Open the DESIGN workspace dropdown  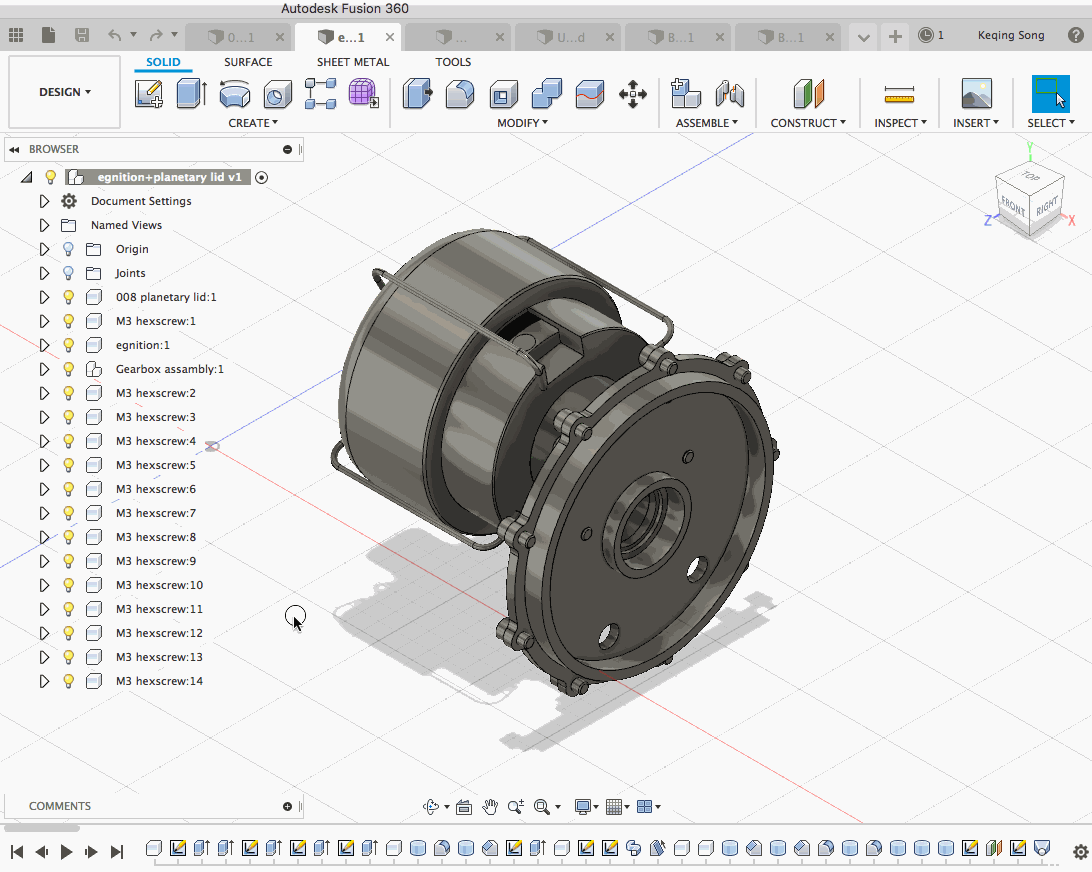(65, 92)
